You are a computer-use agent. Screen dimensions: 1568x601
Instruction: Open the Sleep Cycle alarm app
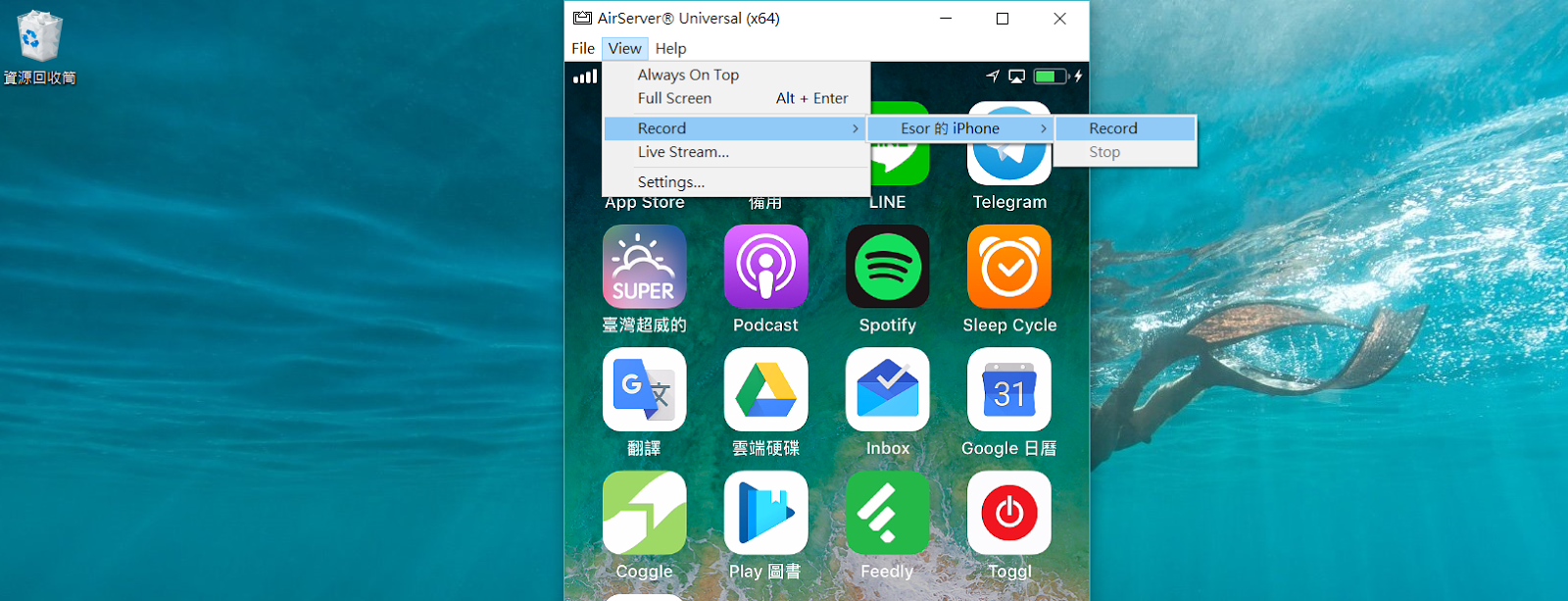coord(1009,267)
